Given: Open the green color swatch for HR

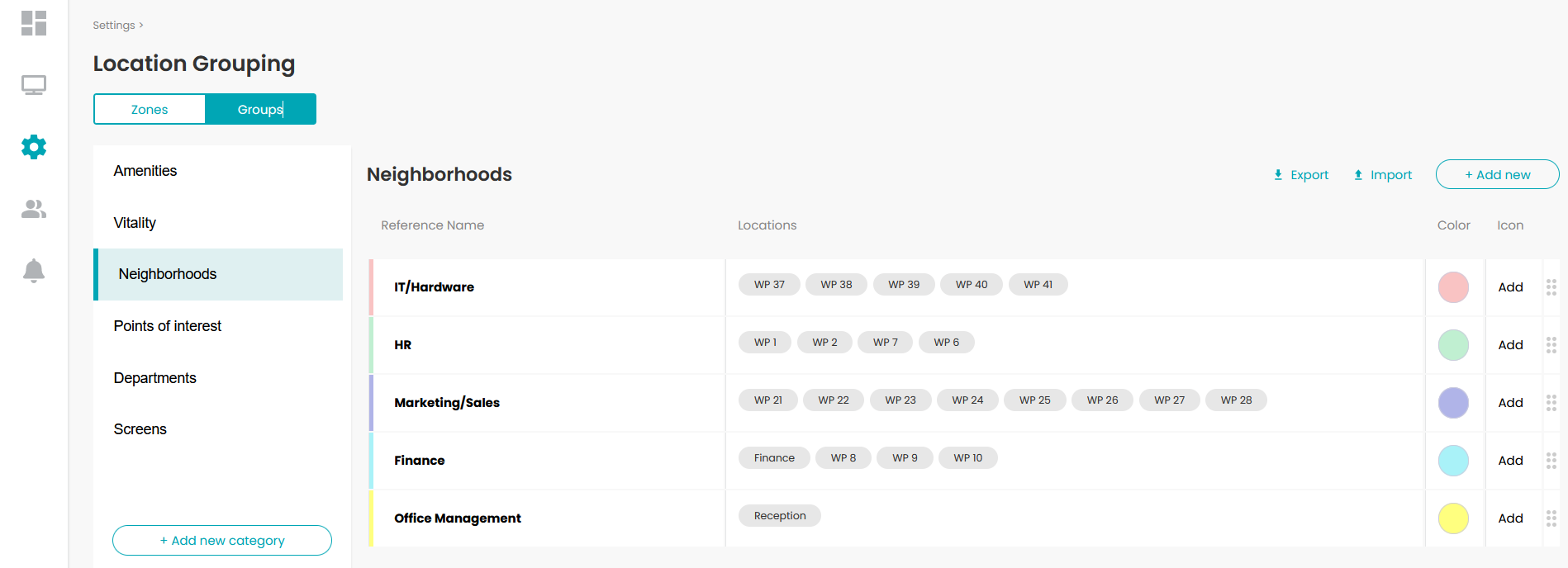Looking at the screenshot, I should click(x=1453, y=345).
